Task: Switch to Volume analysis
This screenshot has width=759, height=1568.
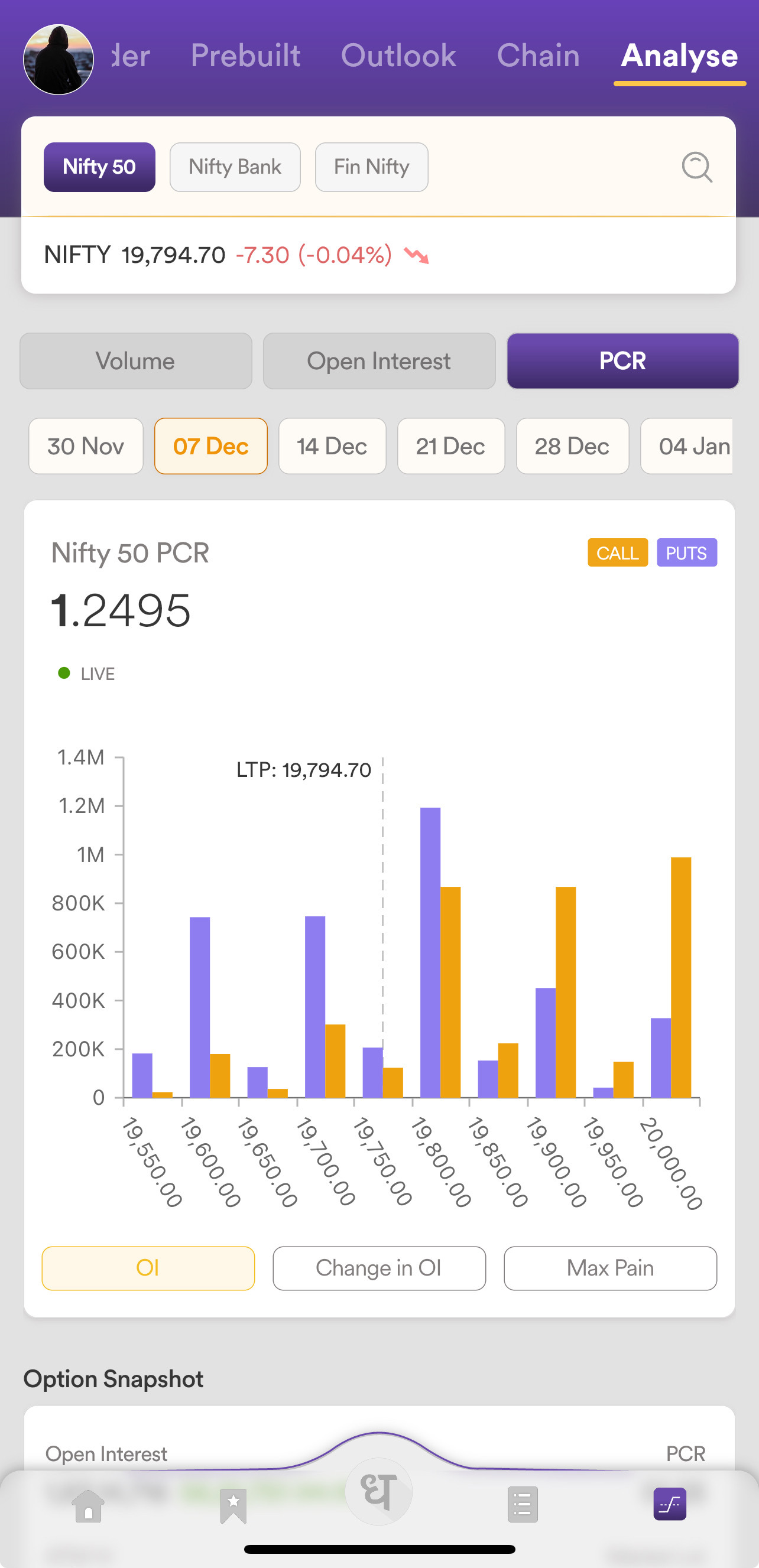Action: point(136,361)
